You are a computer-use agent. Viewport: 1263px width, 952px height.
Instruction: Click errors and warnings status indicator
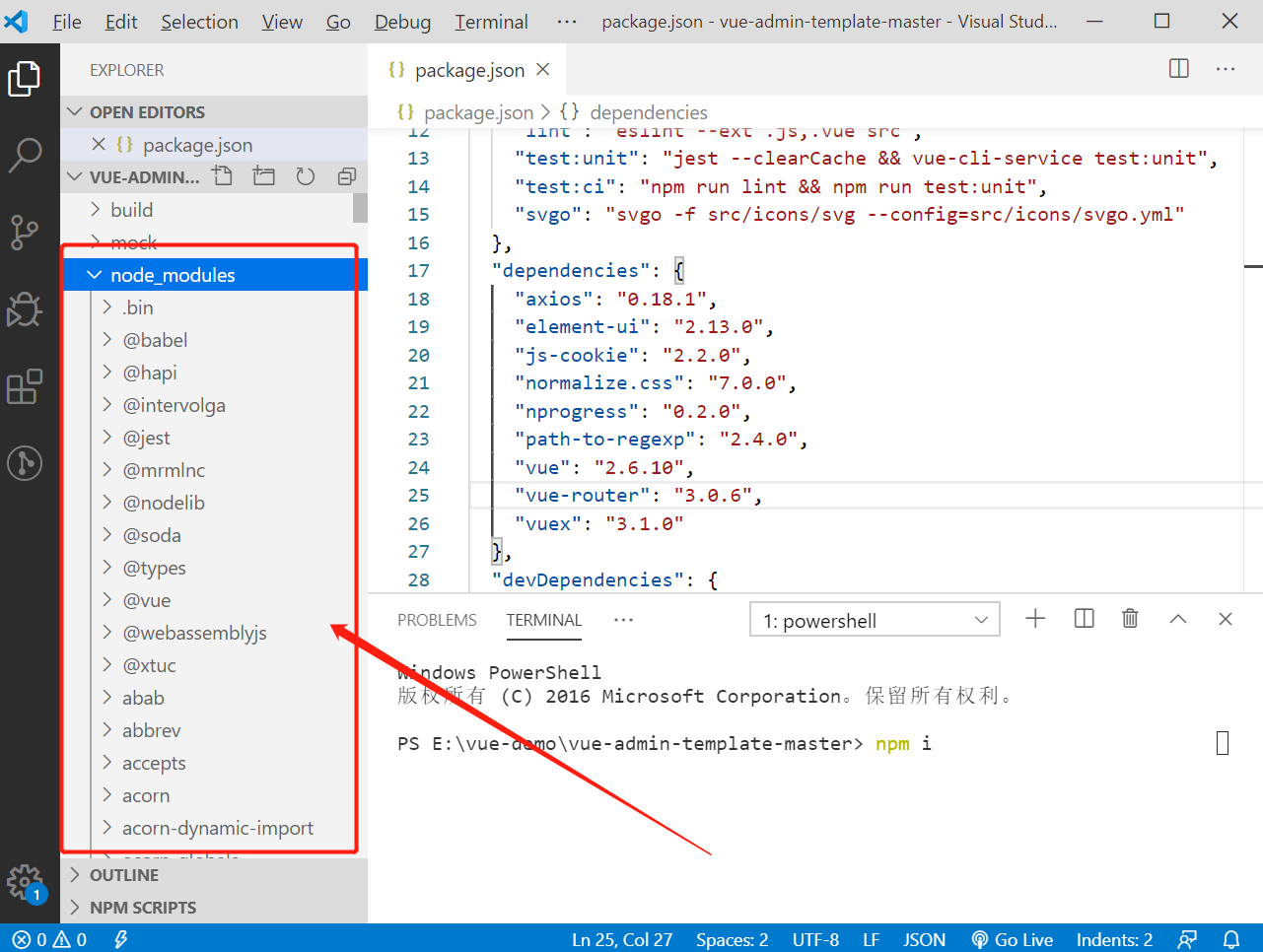coord(49,939)
